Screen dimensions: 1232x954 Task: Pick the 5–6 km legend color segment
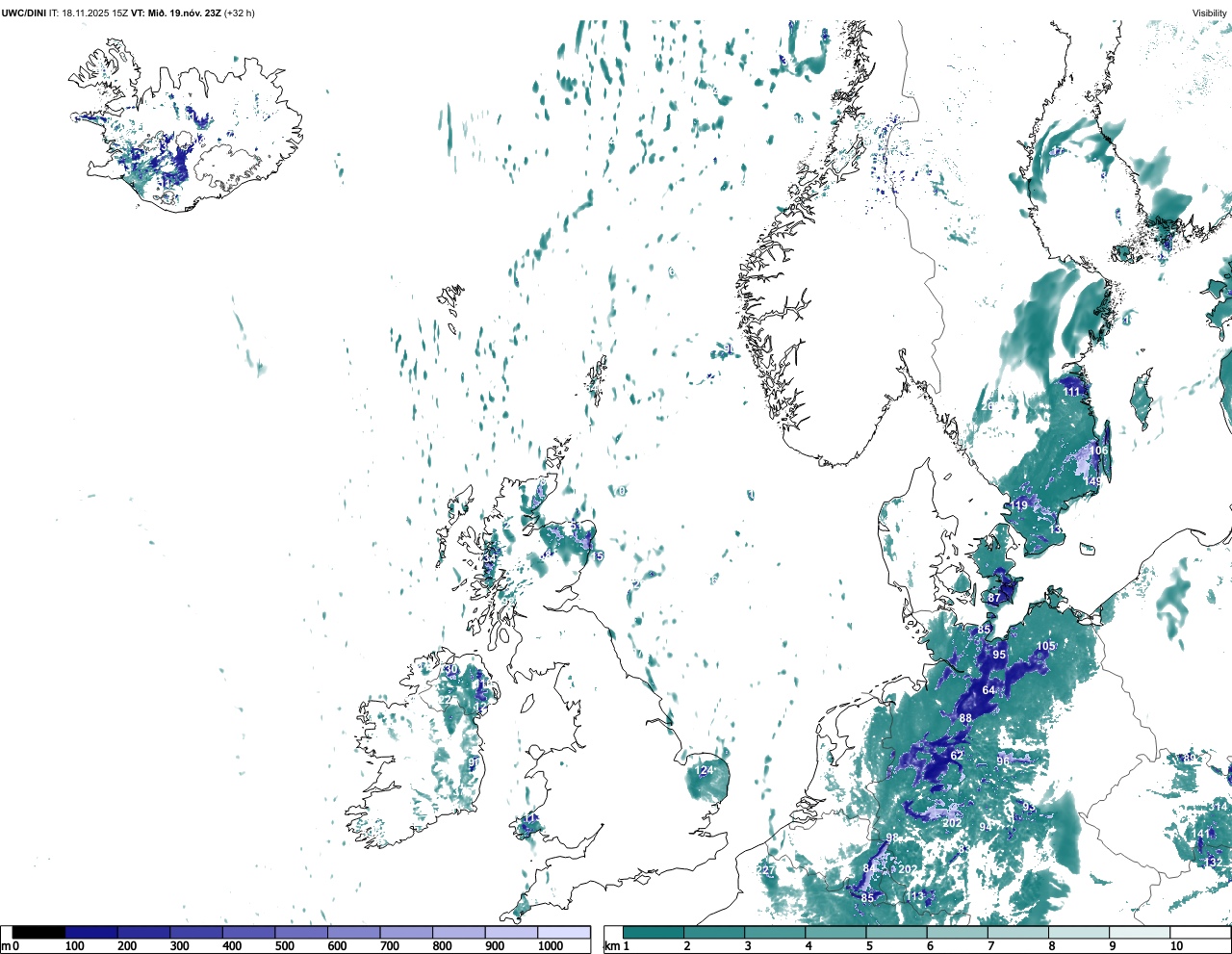[x=896, y=932]
